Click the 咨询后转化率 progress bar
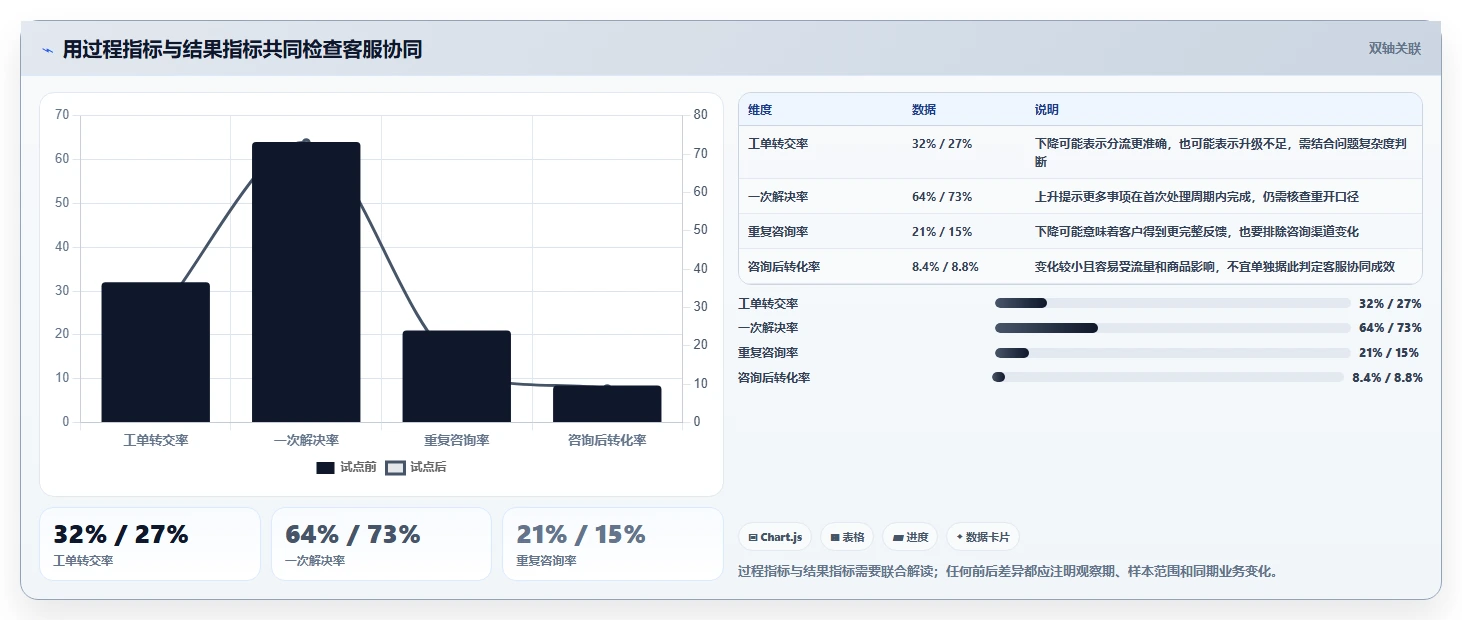The image size is (1462, 620). click(x=1168, y=377)
